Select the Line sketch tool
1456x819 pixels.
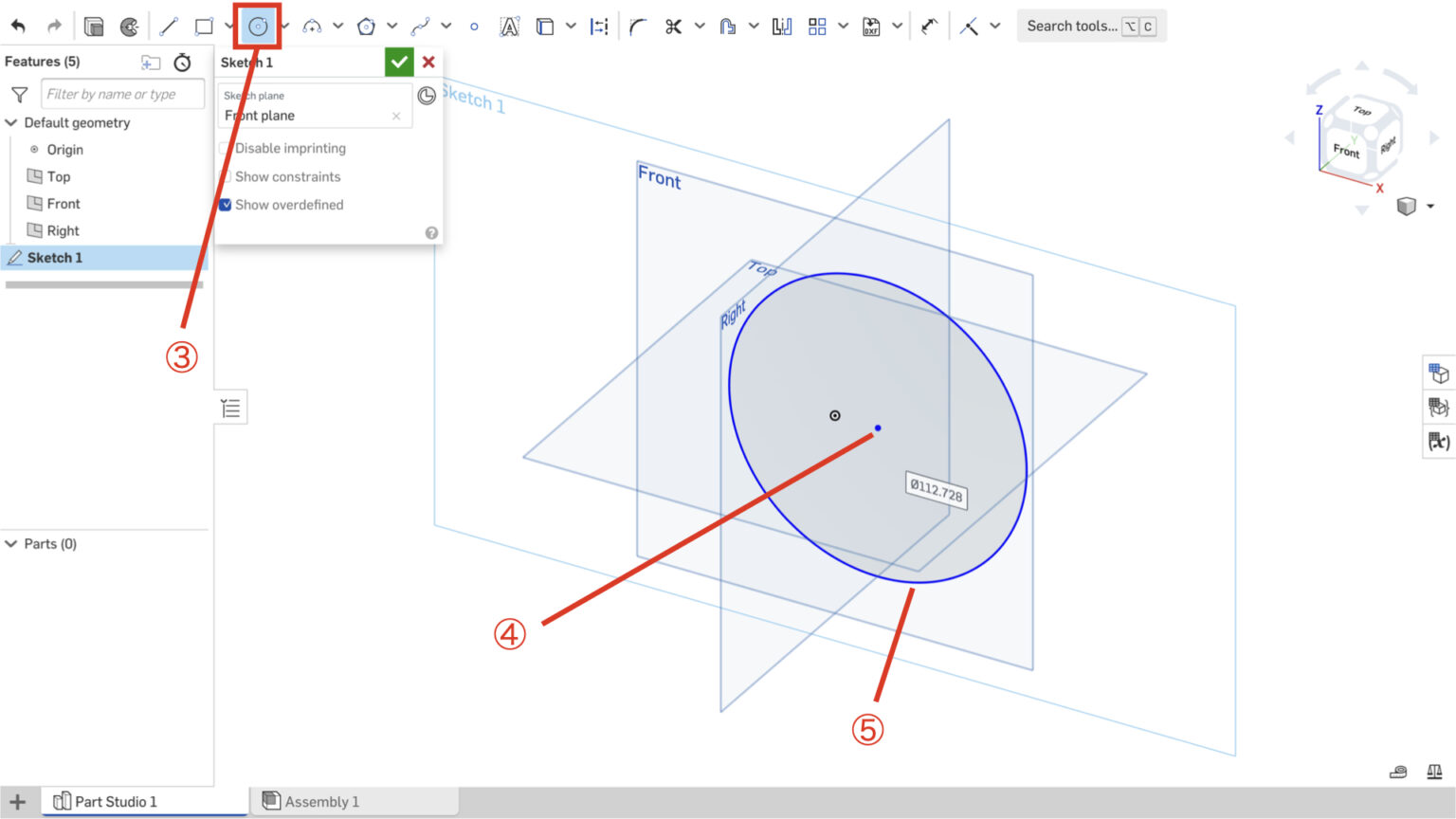(169, 26)
